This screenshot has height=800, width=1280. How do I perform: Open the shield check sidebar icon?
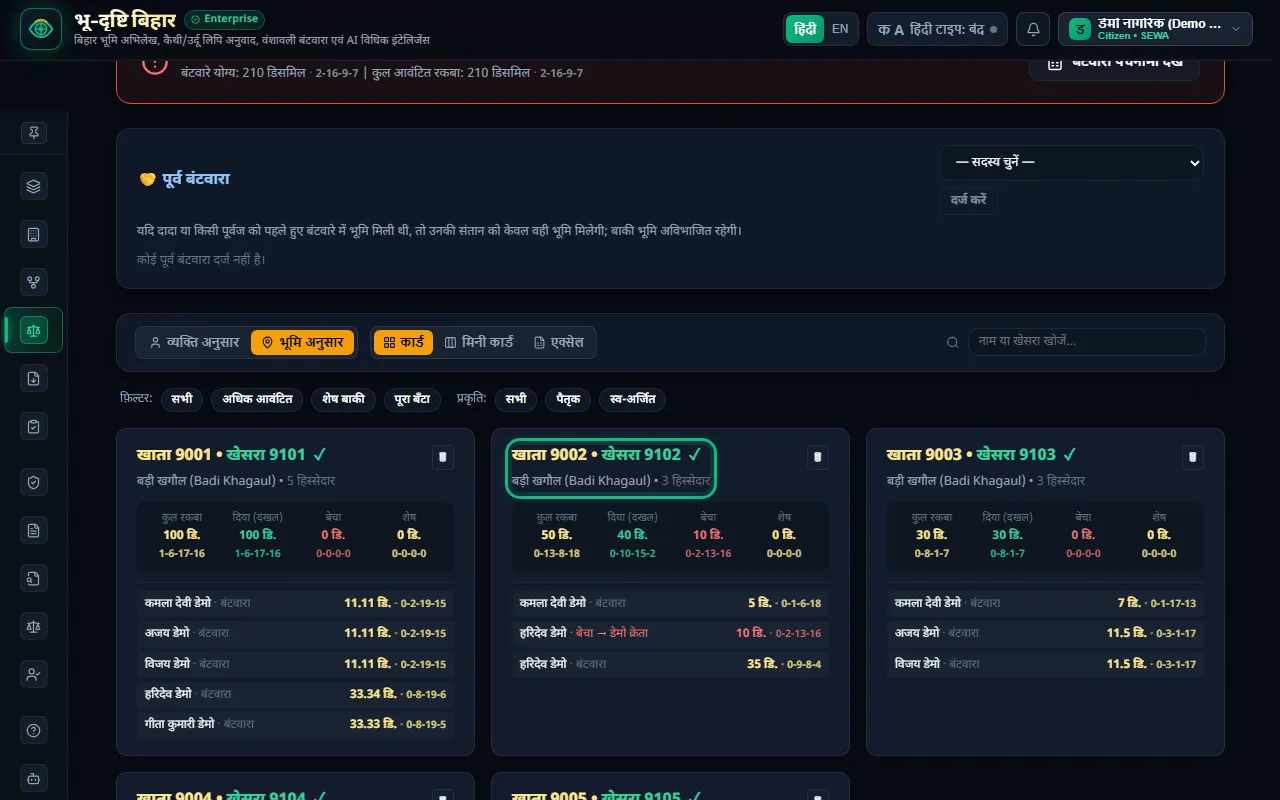click(34, 482)
